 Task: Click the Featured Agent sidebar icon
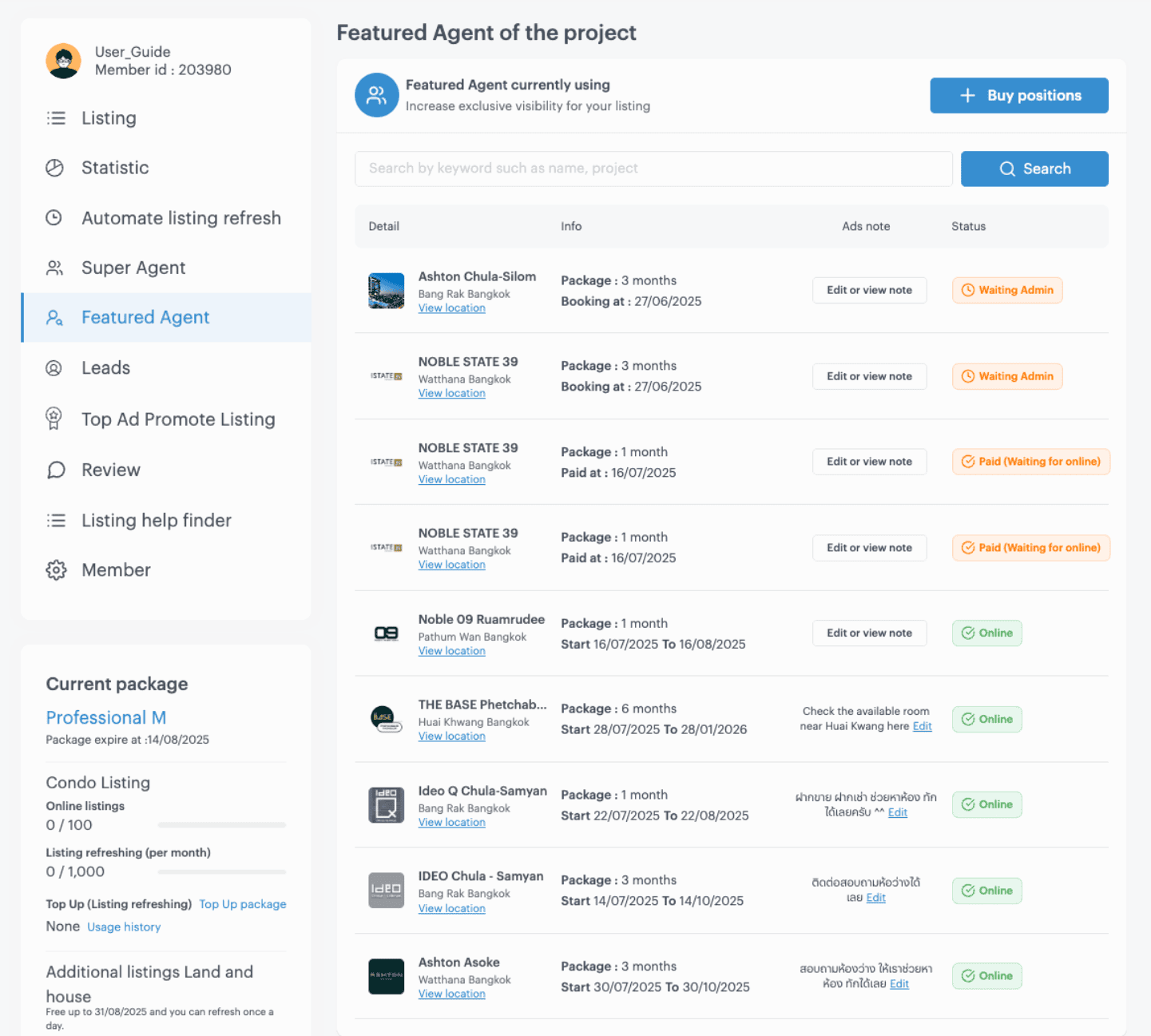click(54, 318)
